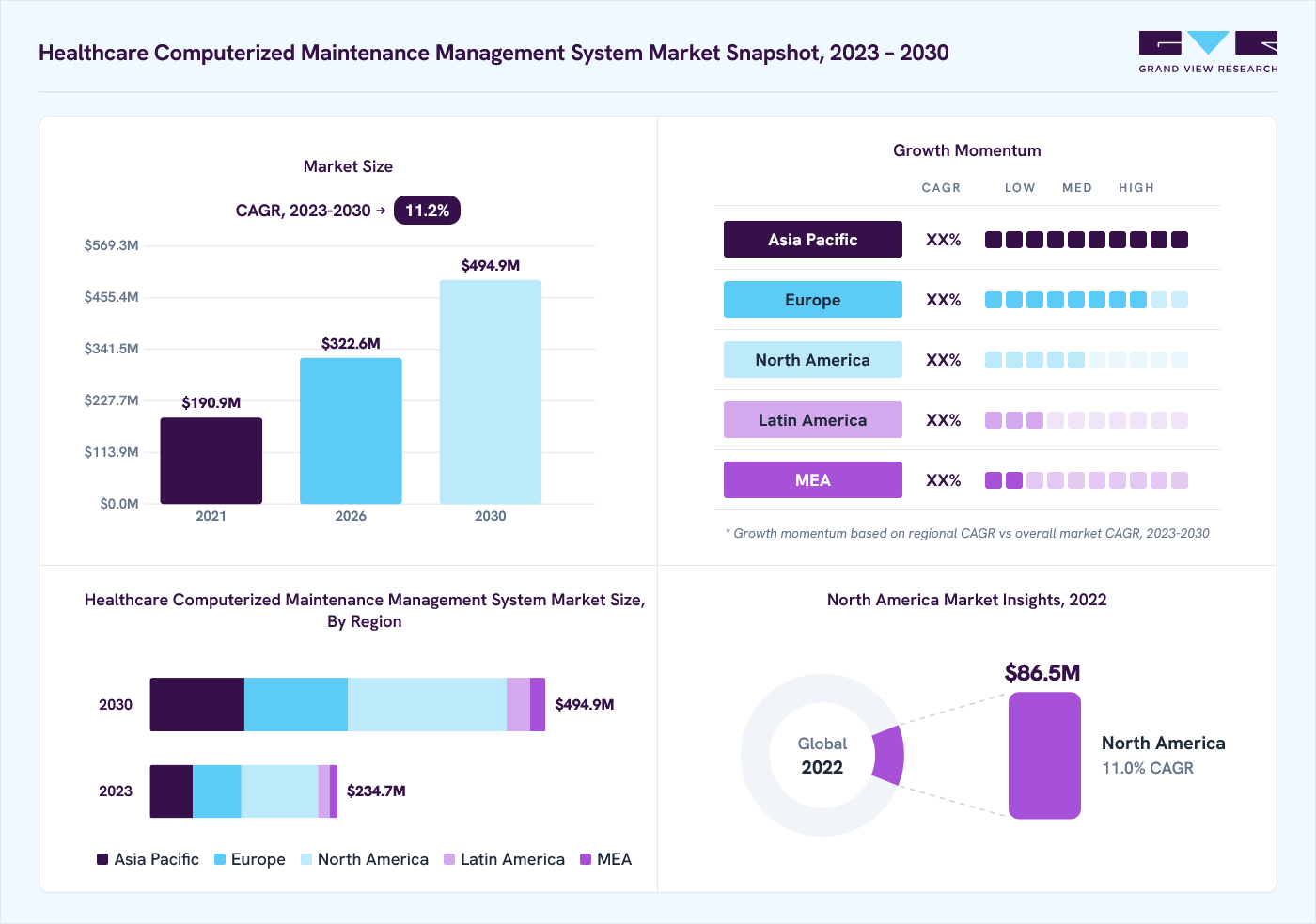Click the $569.3M axis label
This screenshot has height=924, width=1316.
[x=112, y=246]
